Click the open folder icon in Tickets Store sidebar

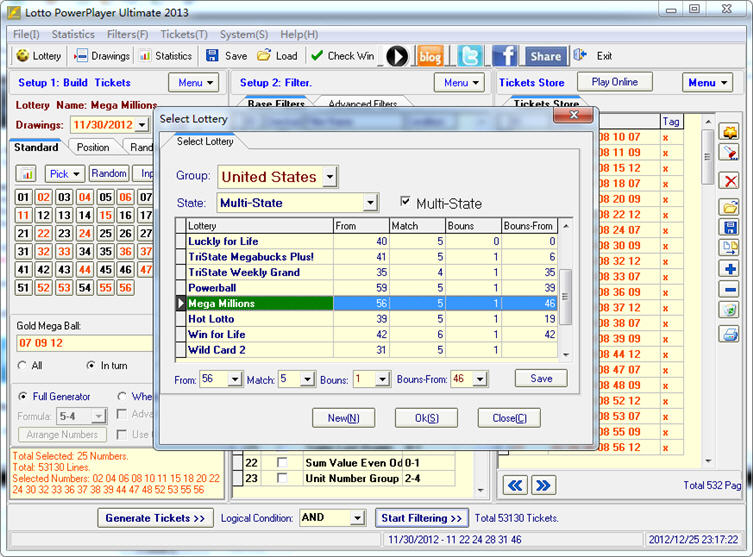pos(730,207)
